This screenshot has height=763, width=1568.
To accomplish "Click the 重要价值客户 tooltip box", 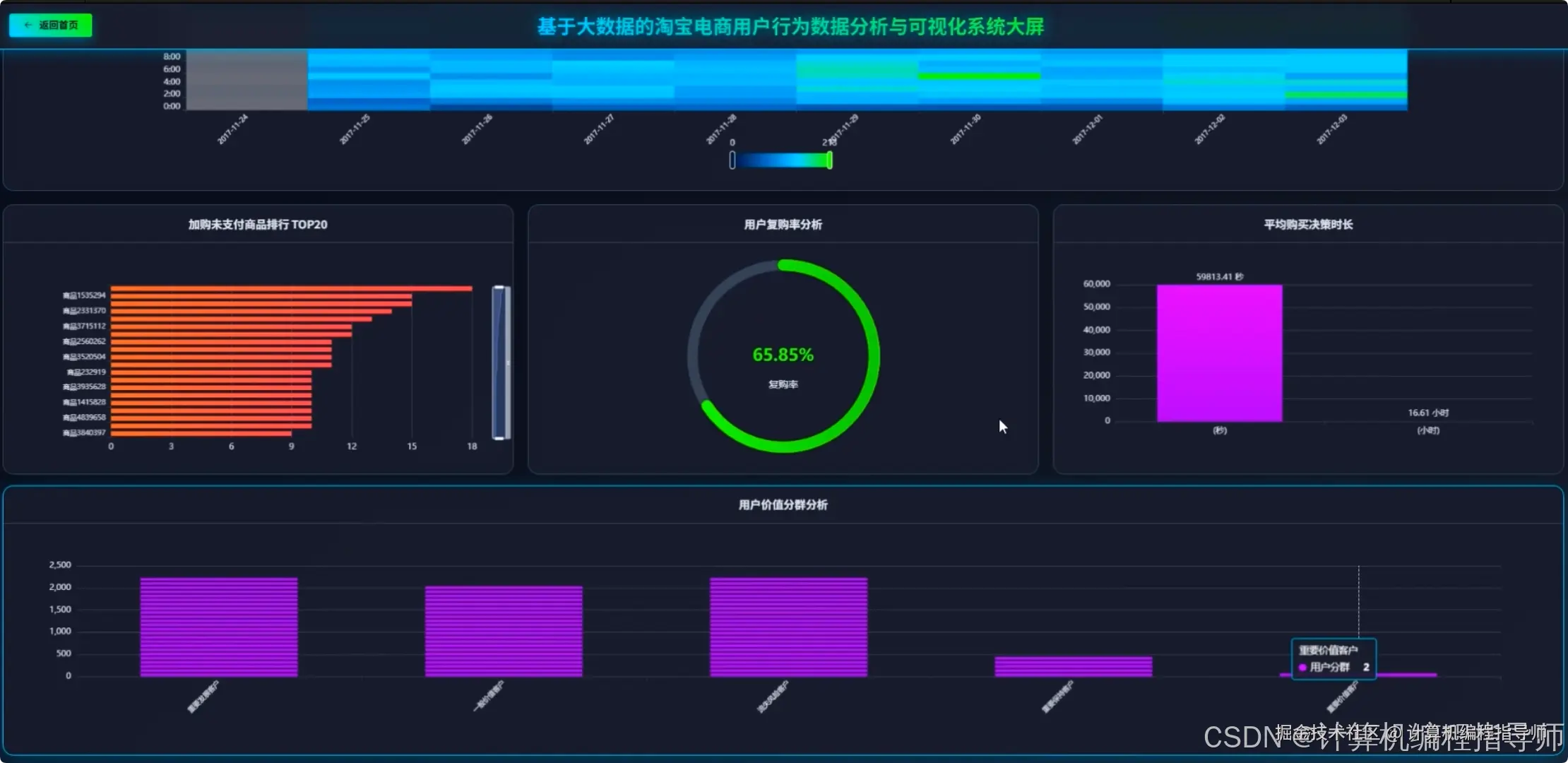I will [x=1333, y=658].
